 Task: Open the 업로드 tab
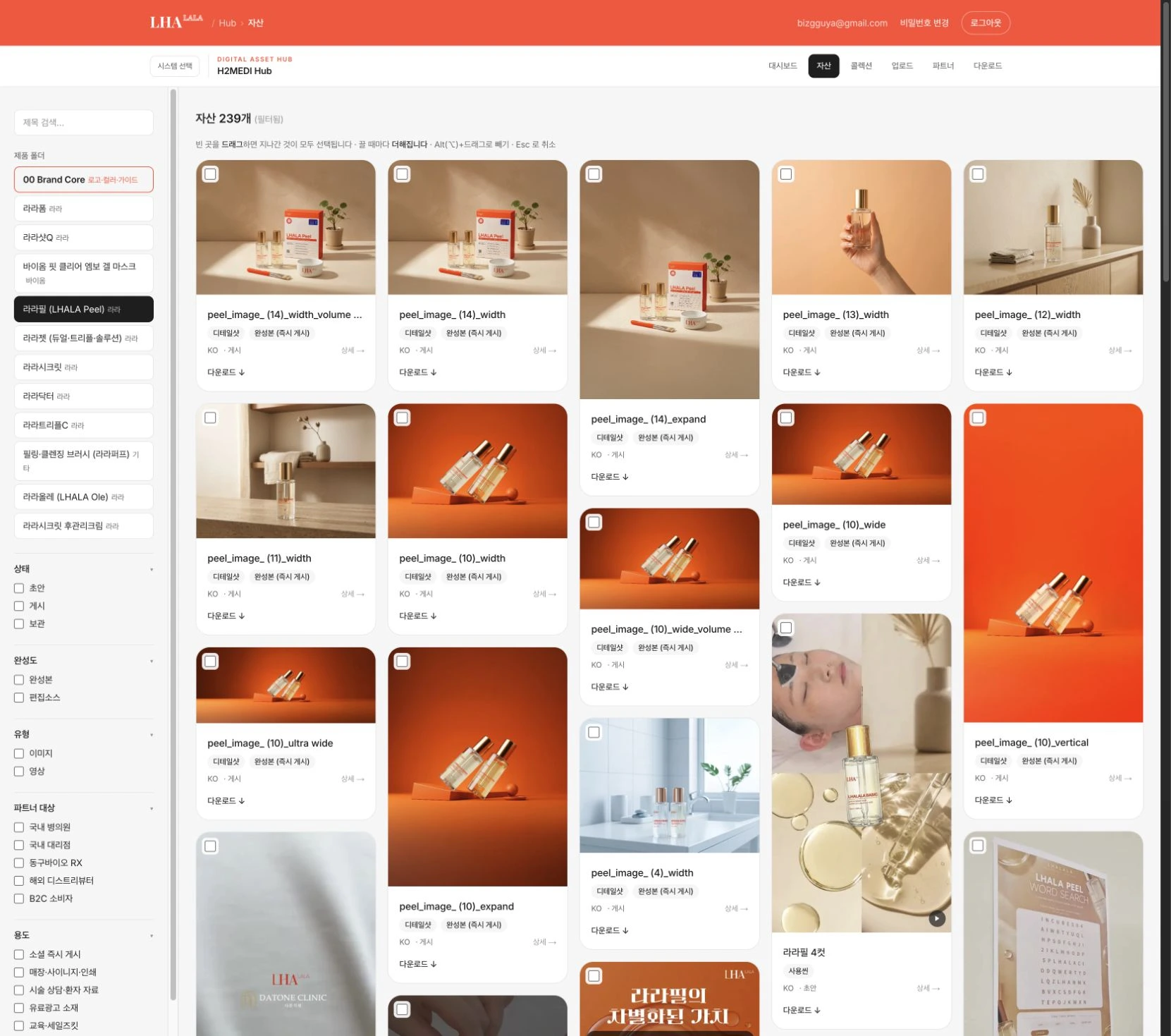902,66
